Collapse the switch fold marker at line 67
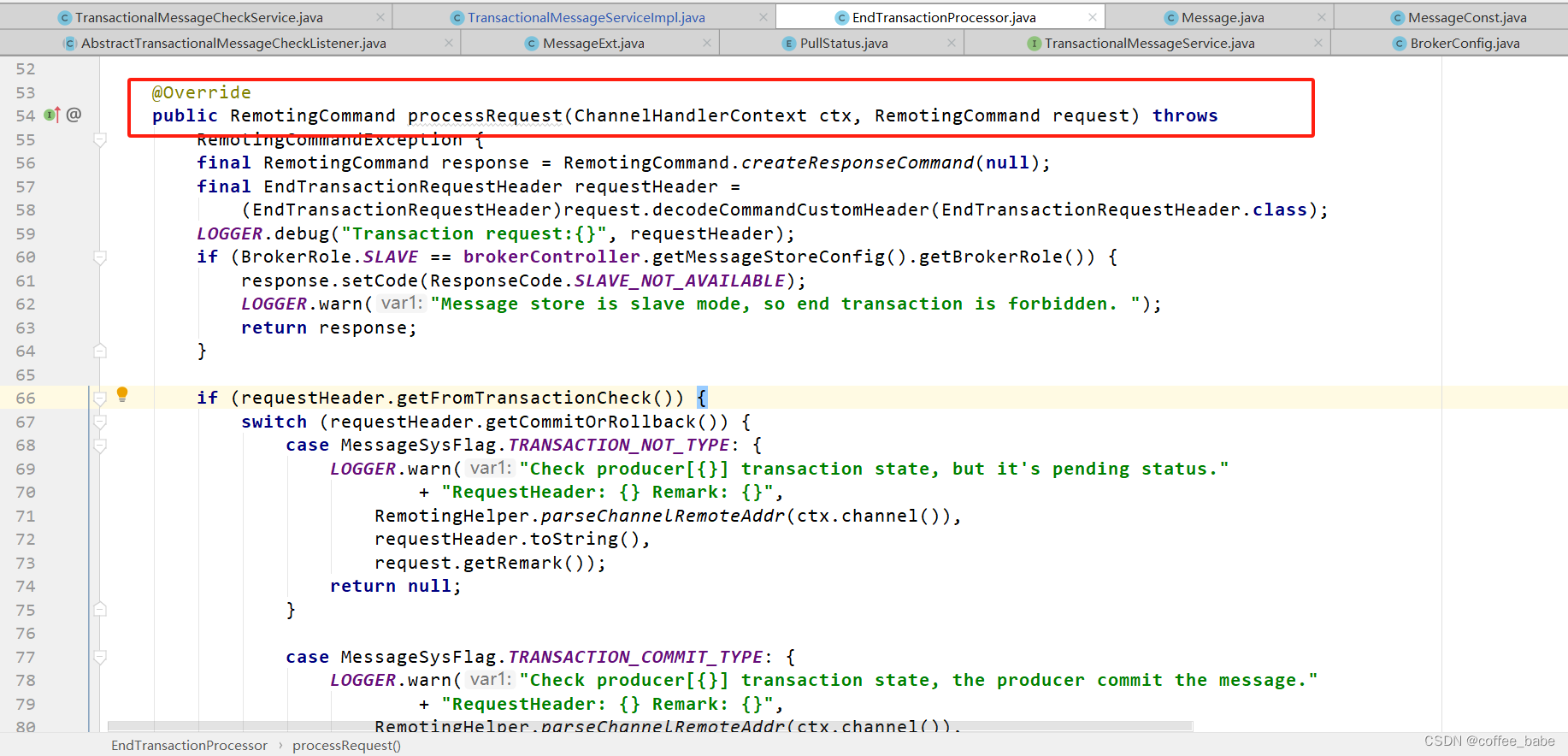Screen dimensions: 1568x756 (100, 422)
